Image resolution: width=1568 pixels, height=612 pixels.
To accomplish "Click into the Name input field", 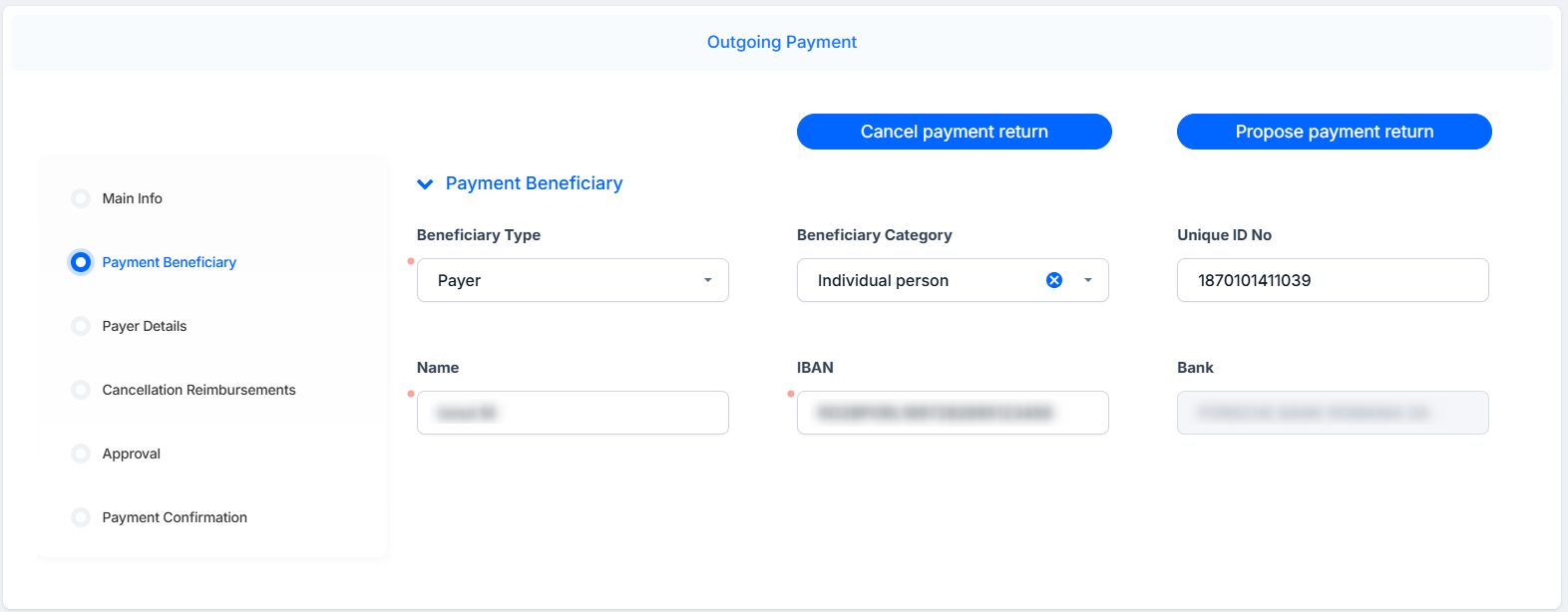I will (573, 413).
